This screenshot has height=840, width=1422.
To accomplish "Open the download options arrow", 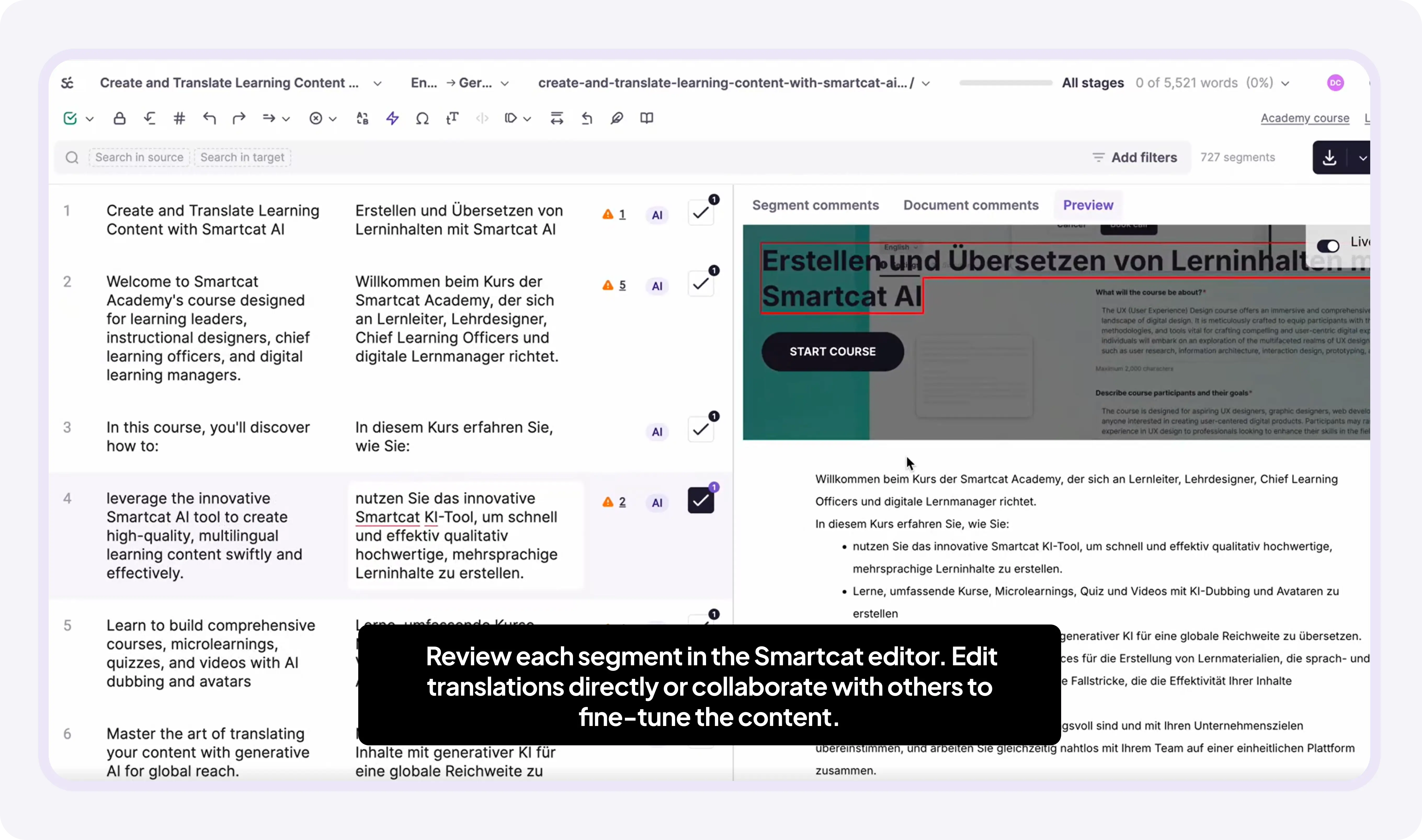I will (1363, 158).
